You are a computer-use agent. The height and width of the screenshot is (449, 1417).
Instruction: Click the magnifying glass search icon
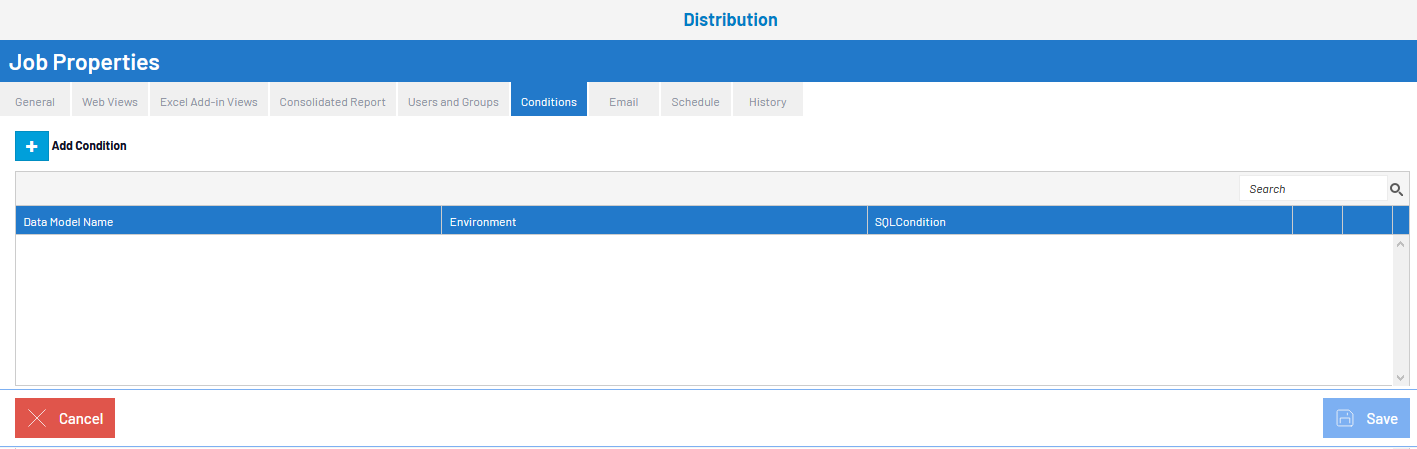click(1396, 189)
